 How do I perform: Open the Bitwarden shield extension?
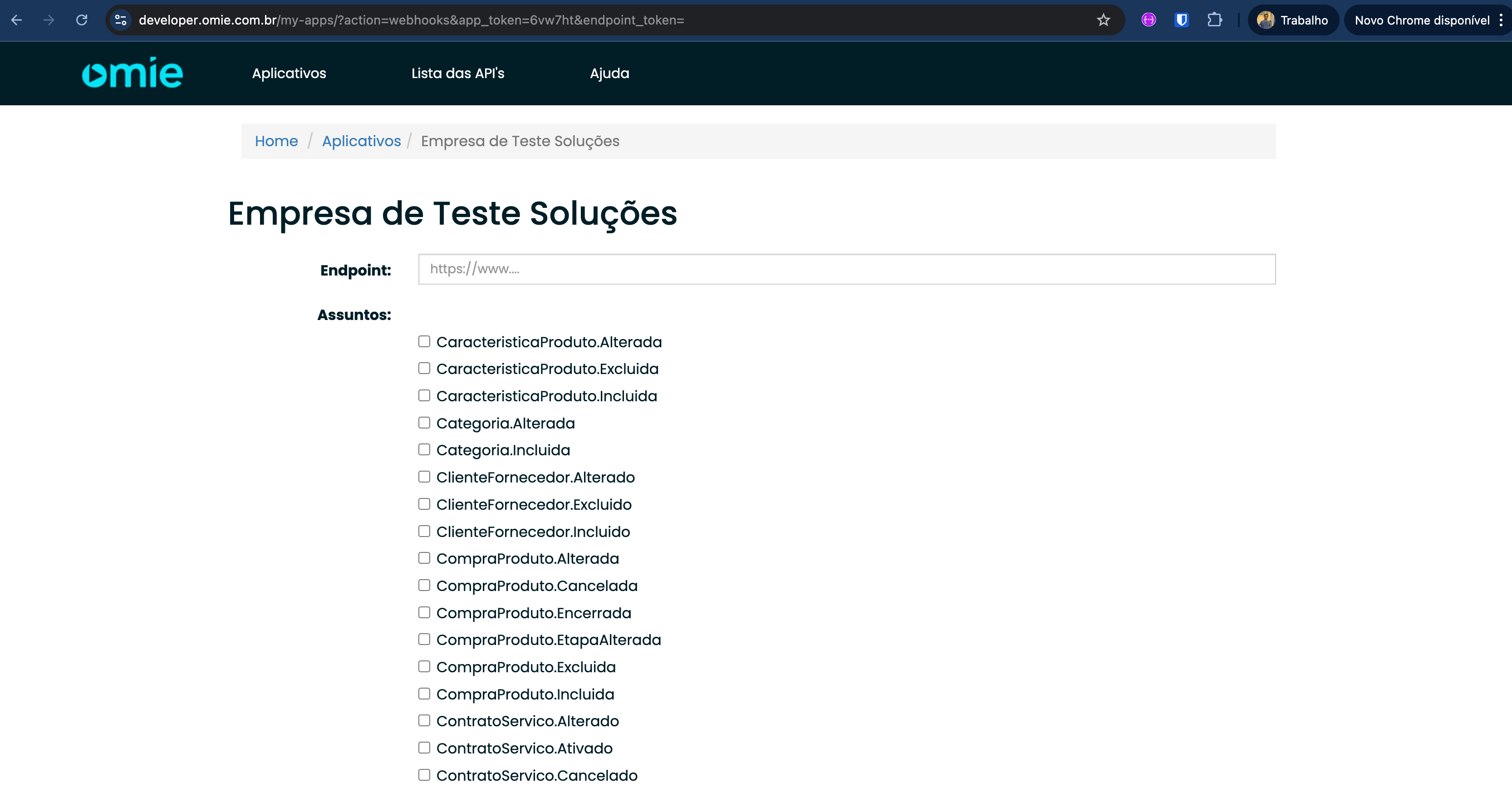pyautogui.click(x=1182, y=20)
